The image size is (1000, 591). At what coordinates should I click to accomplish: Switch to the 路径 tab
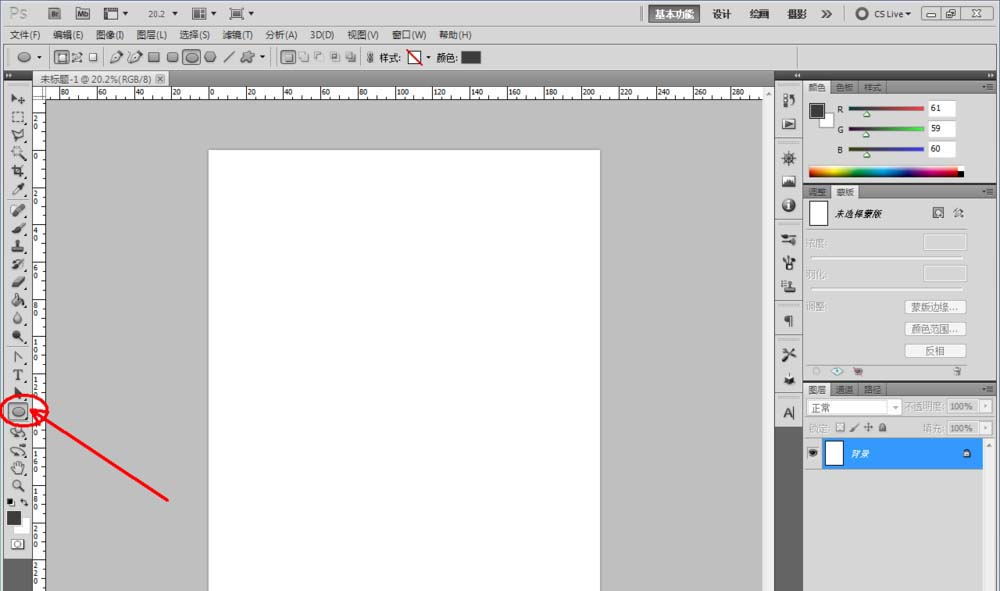point(872,389)
